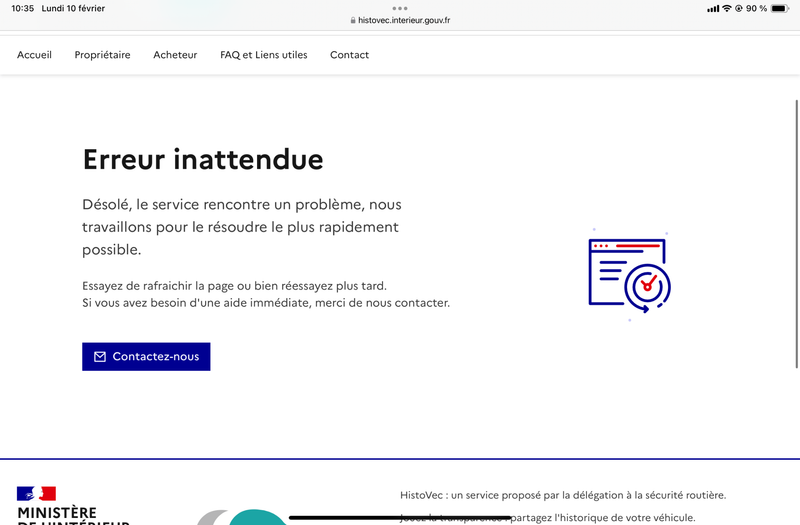
Task: Tap the padlock icon beside the URL
Action: 353,20
